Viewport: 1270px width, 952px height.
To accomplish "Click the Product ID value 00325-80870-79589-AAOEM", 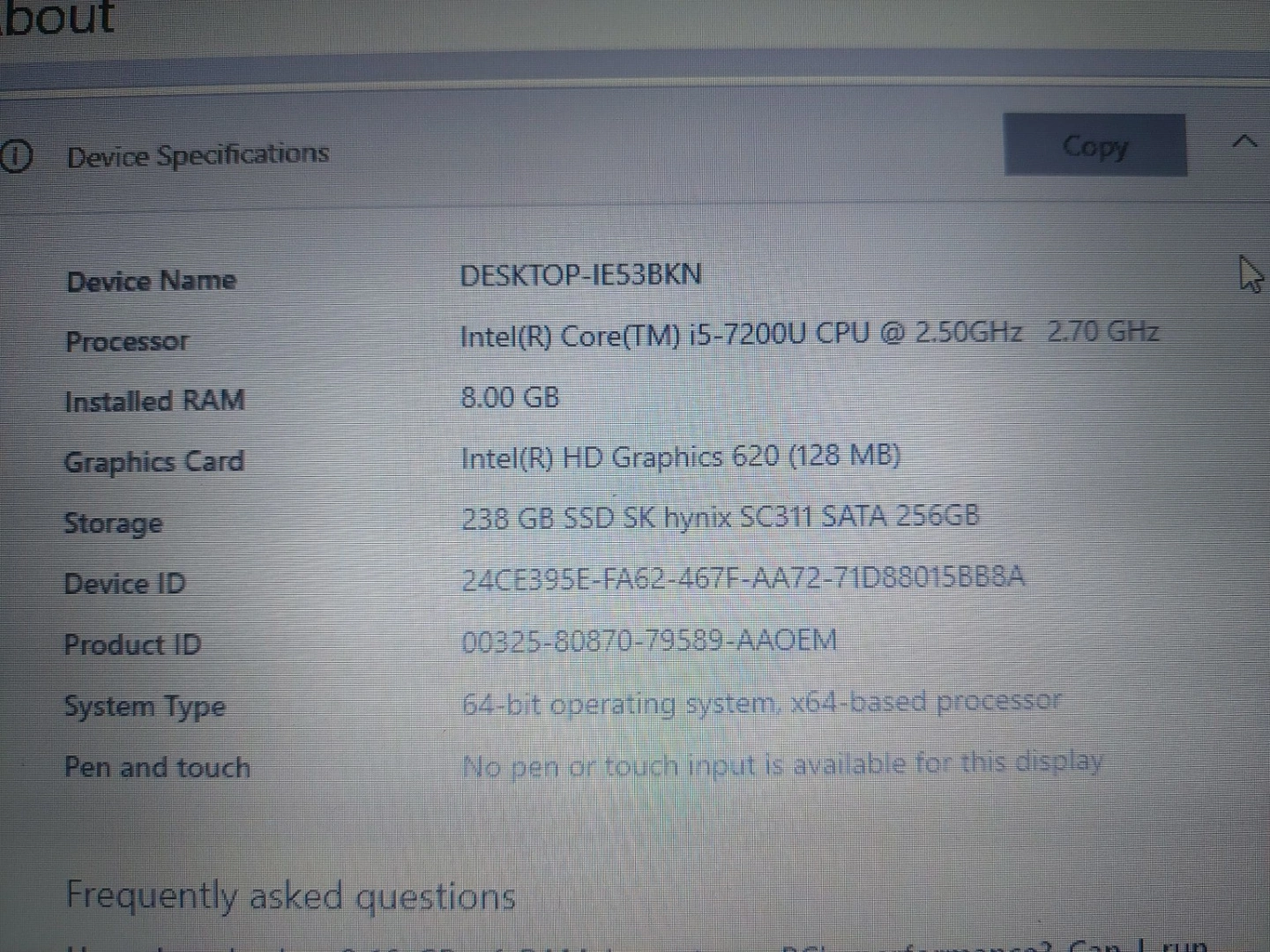I will pos(648,641).
